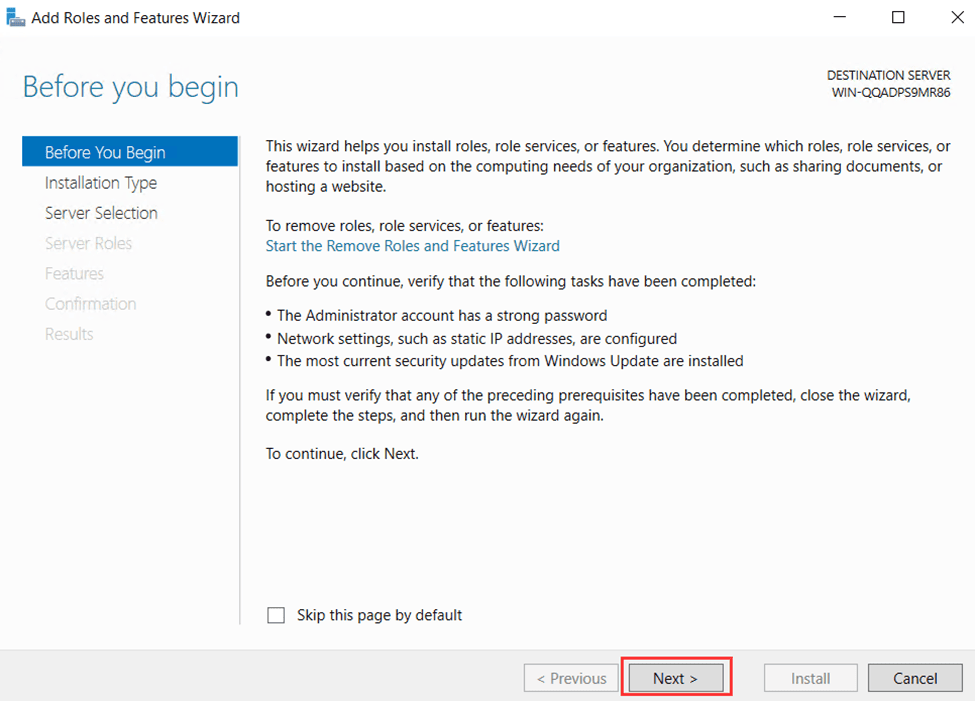Click the Install button
Image resolution: width=975 pixels, height=701 pixels.
click(x=810, y=678)
